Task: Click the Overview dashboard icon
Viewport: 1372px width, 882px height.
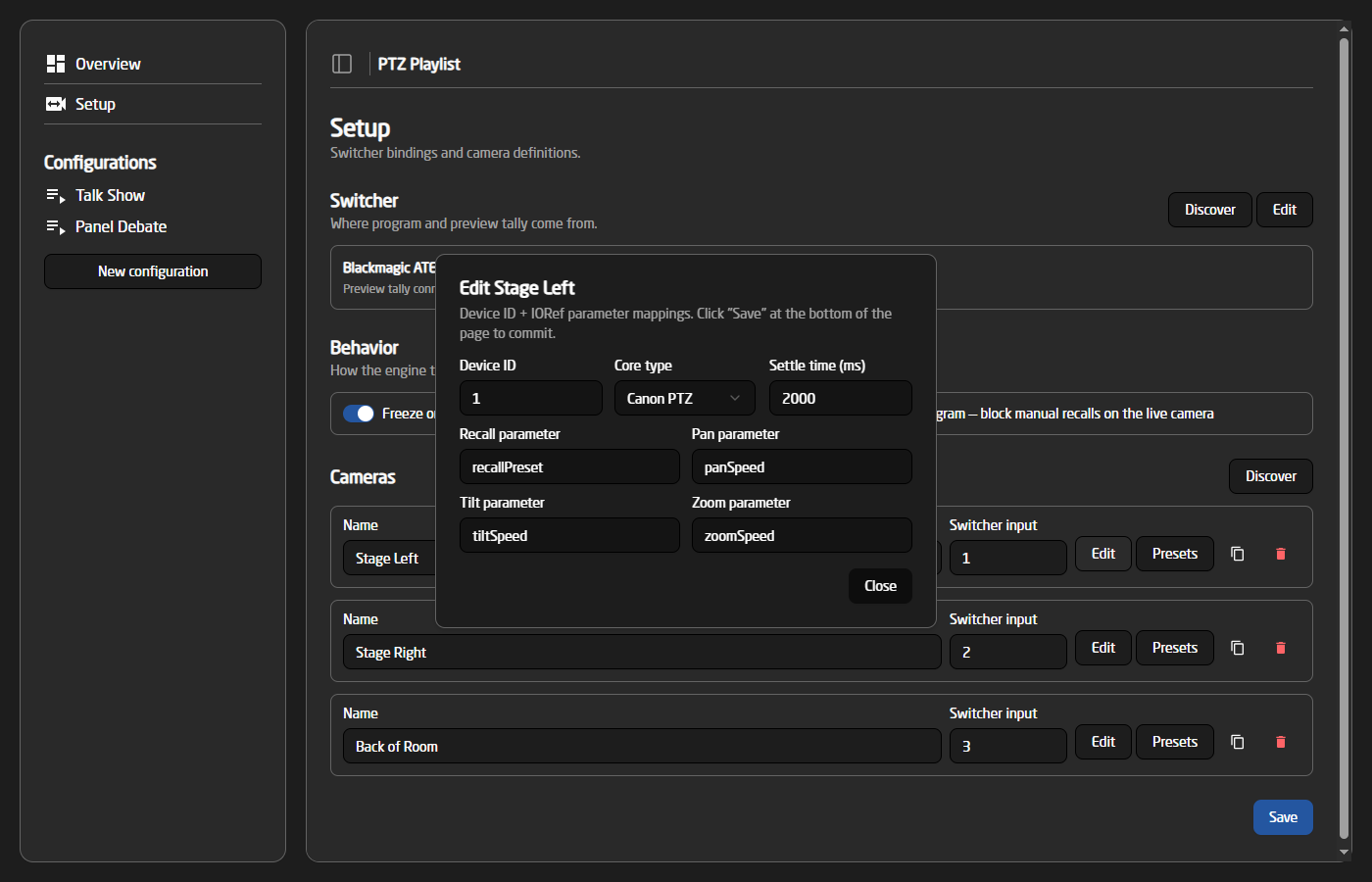Action: coord(56,64)
